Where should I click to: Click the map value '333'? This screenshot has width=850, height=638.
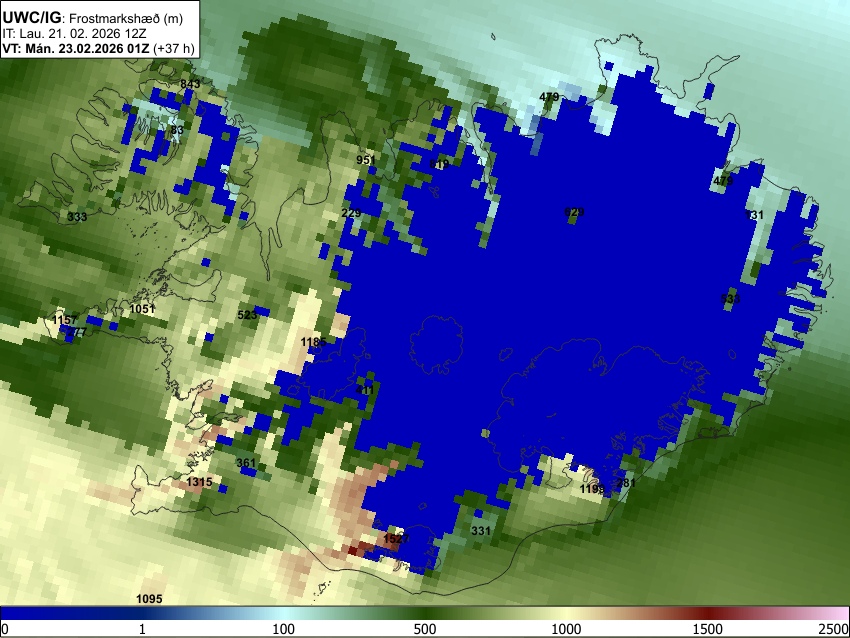pyautogui.click(x=77, y=217)
